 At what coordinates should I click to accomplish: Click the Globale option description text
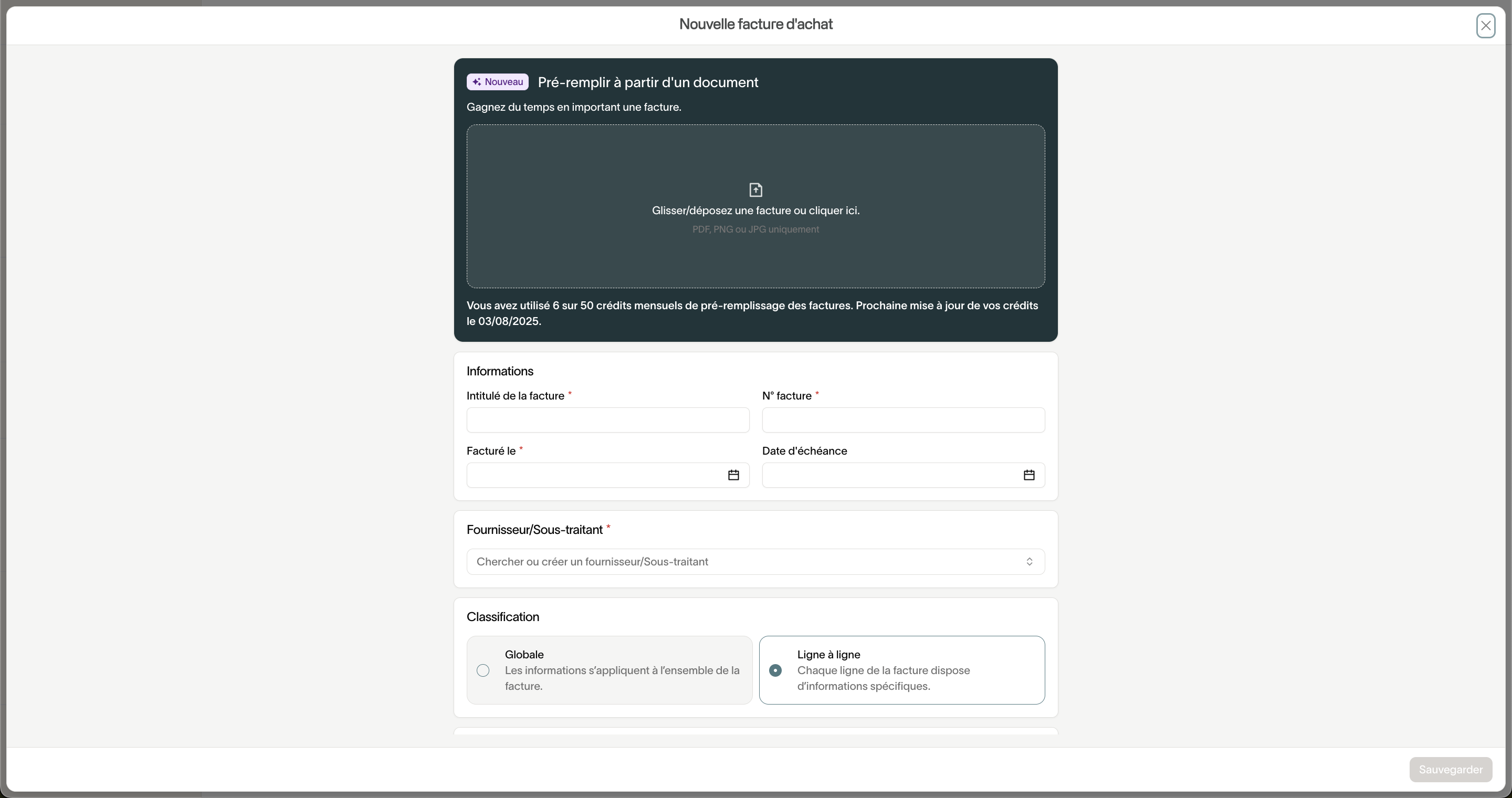coord(622,678)
